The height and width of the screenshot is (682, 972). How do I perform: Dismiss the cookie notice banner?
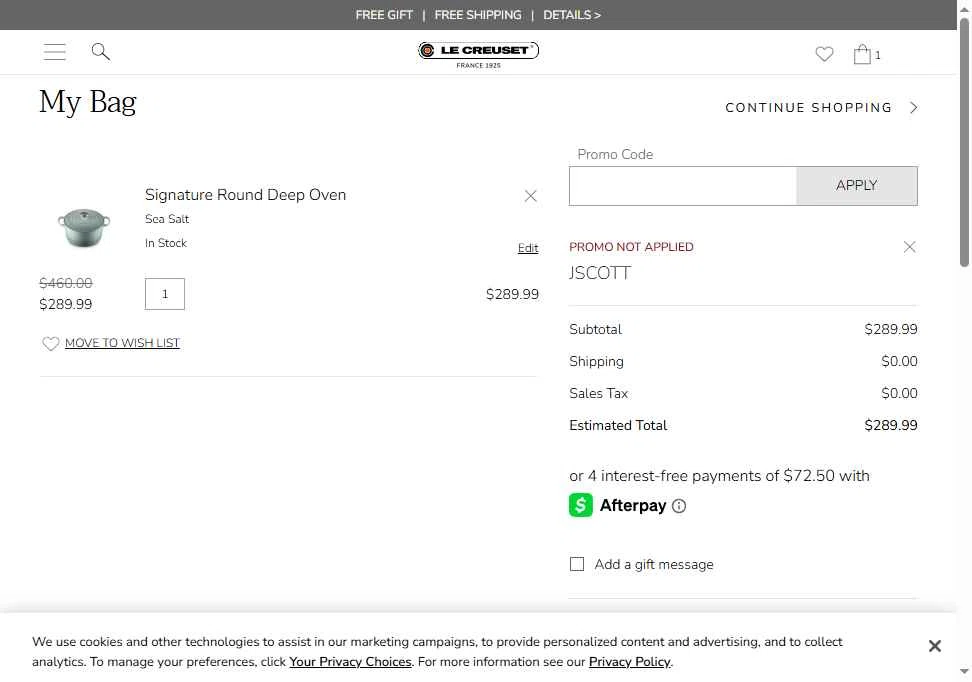pos(935,646)
